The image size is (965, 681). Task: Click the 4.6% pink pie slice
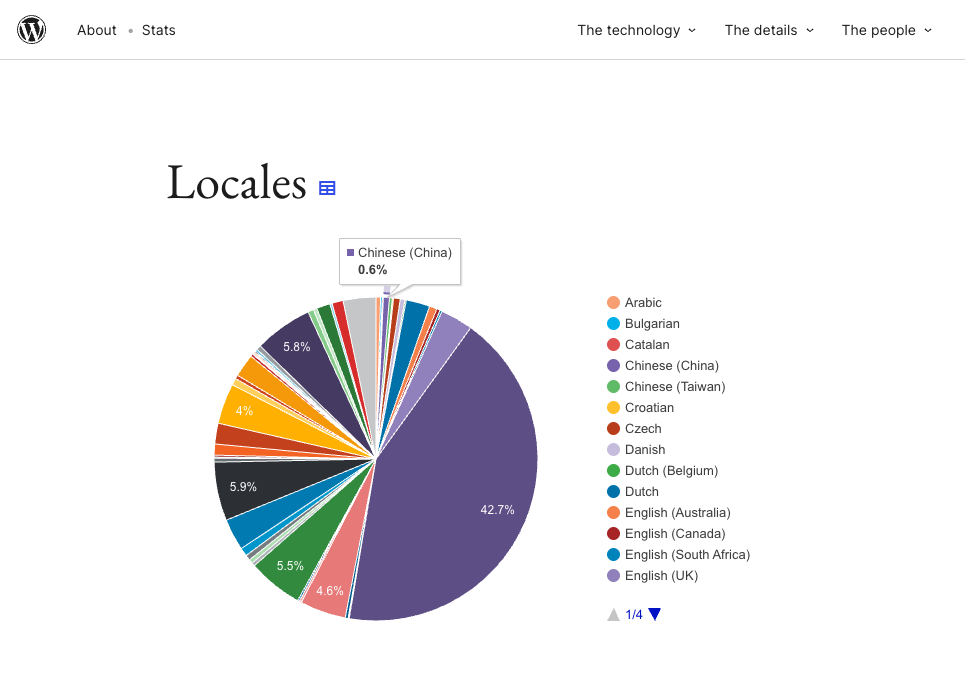pos(329,588)
